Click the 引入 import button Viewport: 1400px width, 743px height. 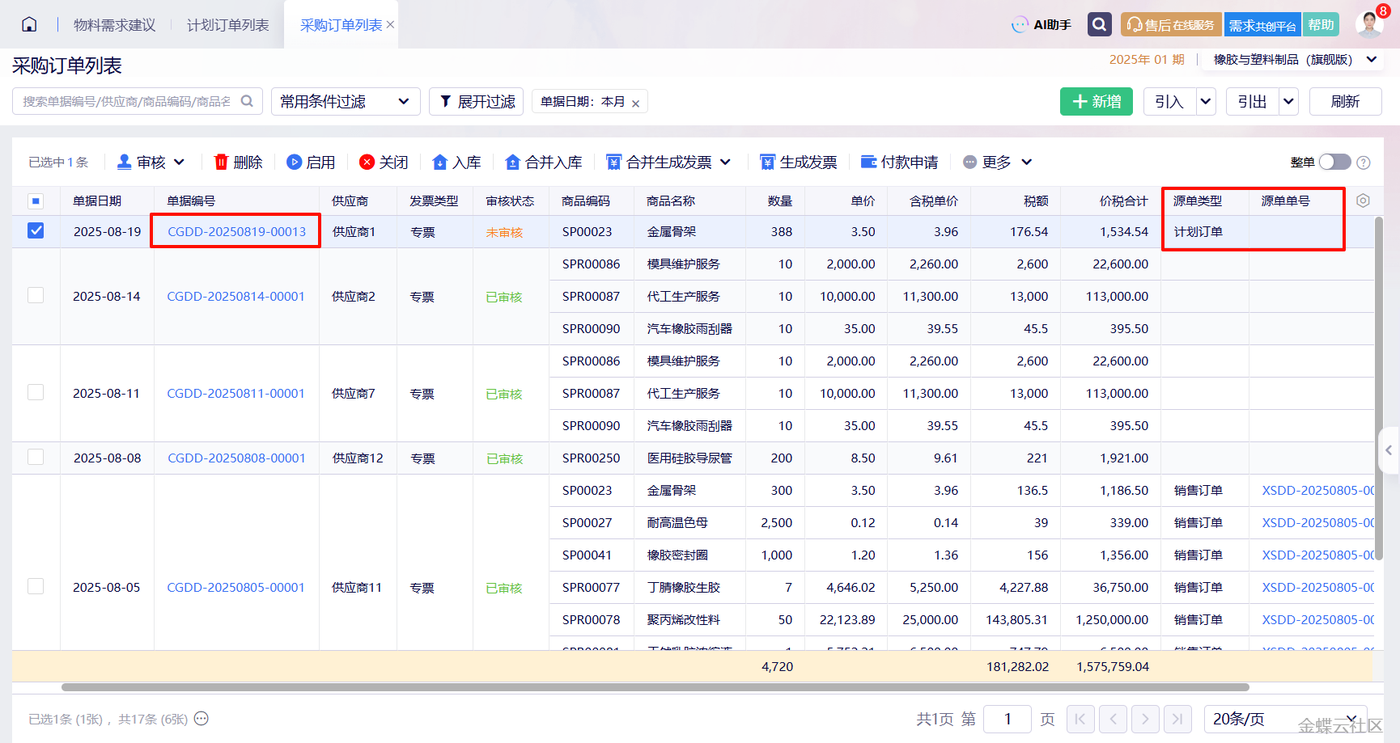pos(1169,101)
